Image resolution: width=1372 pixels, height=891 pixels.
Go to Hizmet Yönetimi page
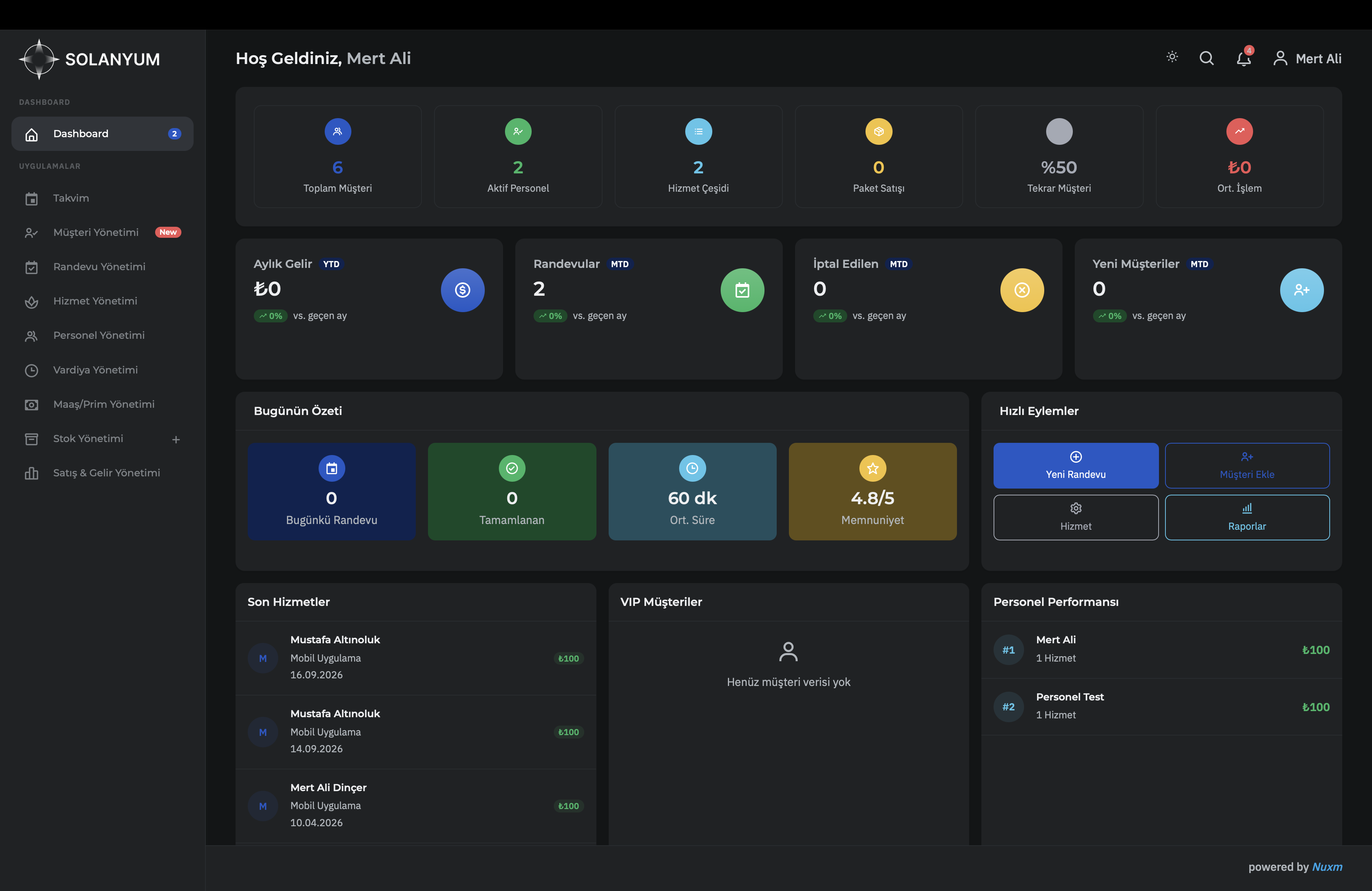[103, 301]
